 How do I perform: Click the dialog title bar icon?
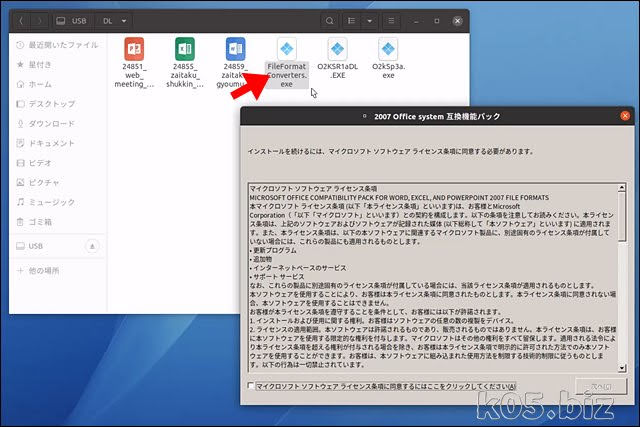pos(364,116)
